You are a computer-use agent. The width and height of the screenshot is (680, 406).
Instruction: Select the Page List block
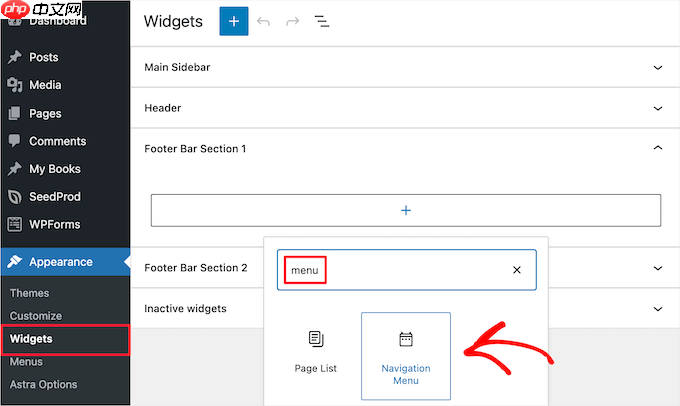pos(316,352)
